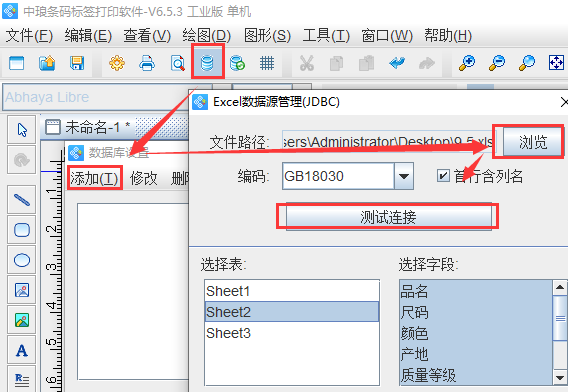Open the 绘图(D) menu
Image resolution: width=568 pixels, height=392 pixels.
pyautogui.click(x=206, y=36)
